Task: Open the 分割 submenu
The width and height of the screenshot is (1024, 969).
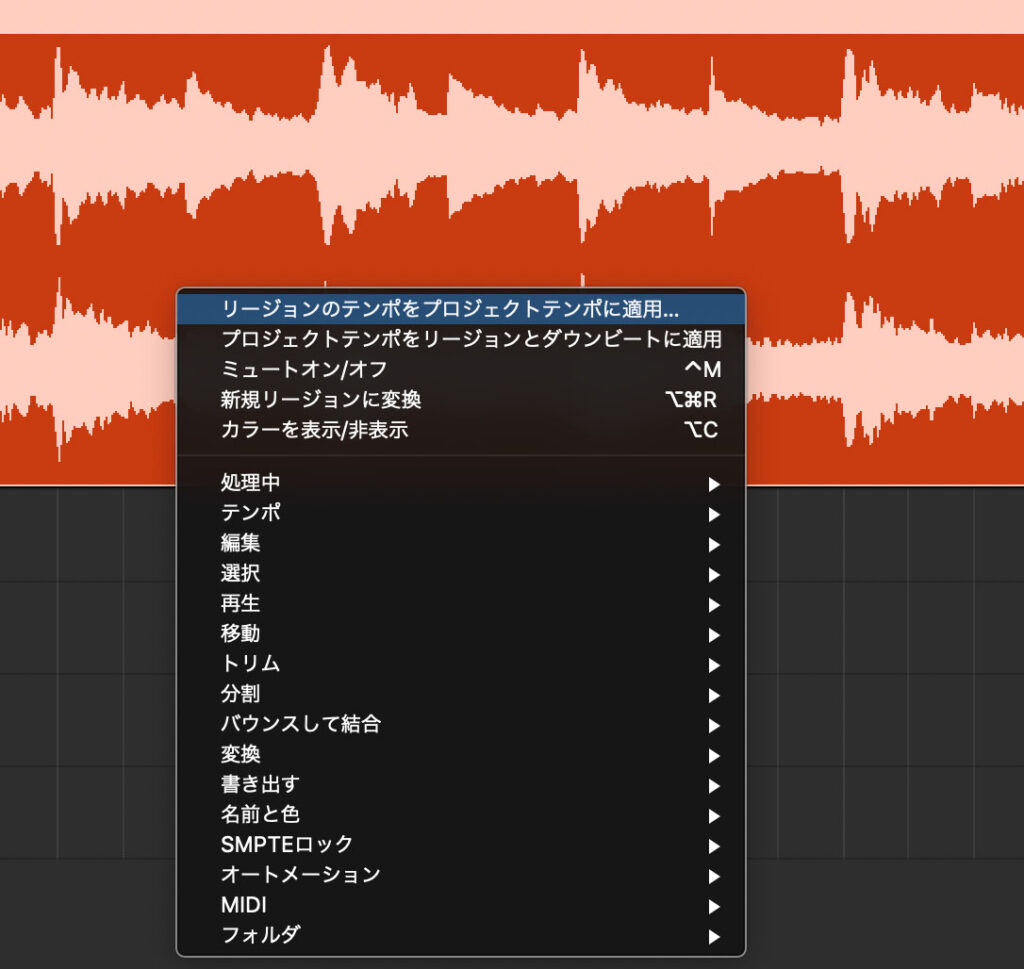Action: pos(461,693)
